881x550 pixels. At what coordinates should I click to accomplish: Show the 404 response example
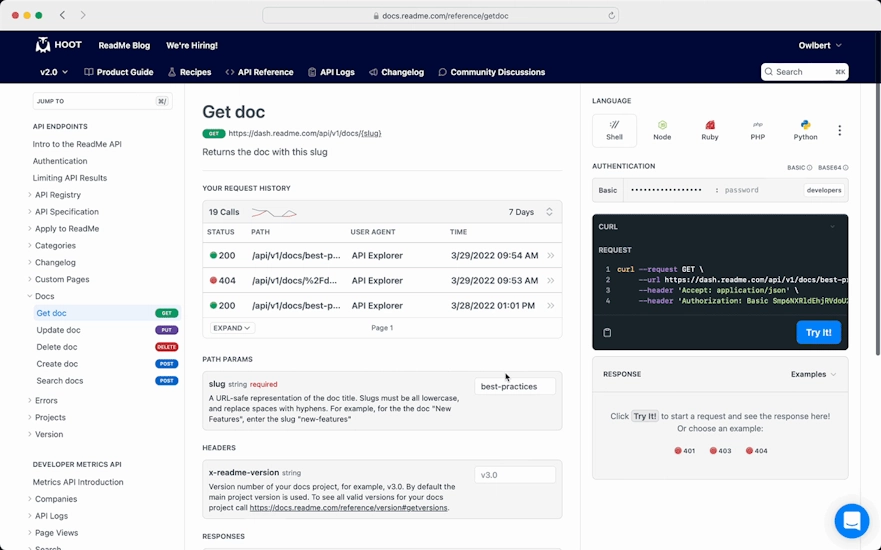pyautogui.click(x=757, y=451)
